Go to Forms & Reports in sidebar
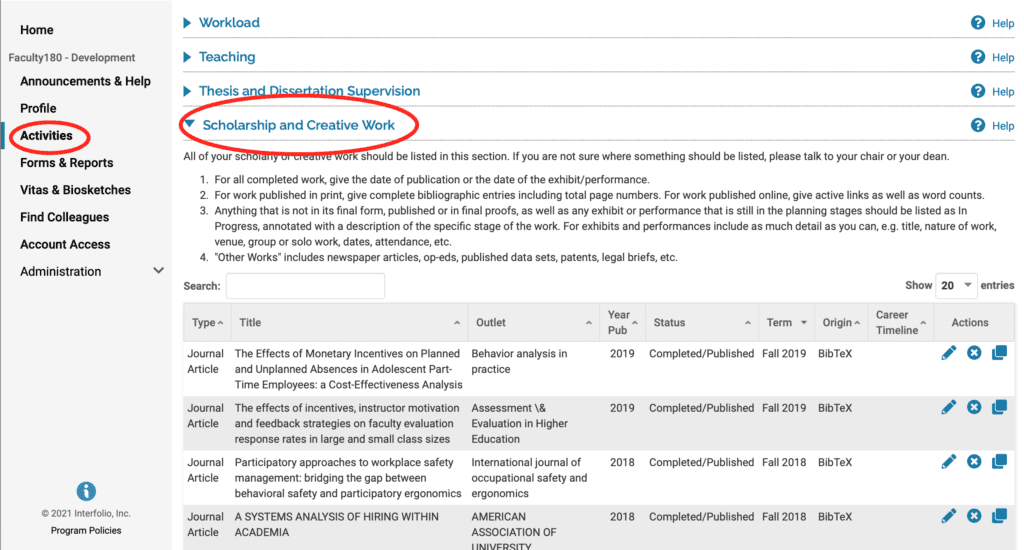The width and height of the screenshot is (1024, 550). coord(67,163)
